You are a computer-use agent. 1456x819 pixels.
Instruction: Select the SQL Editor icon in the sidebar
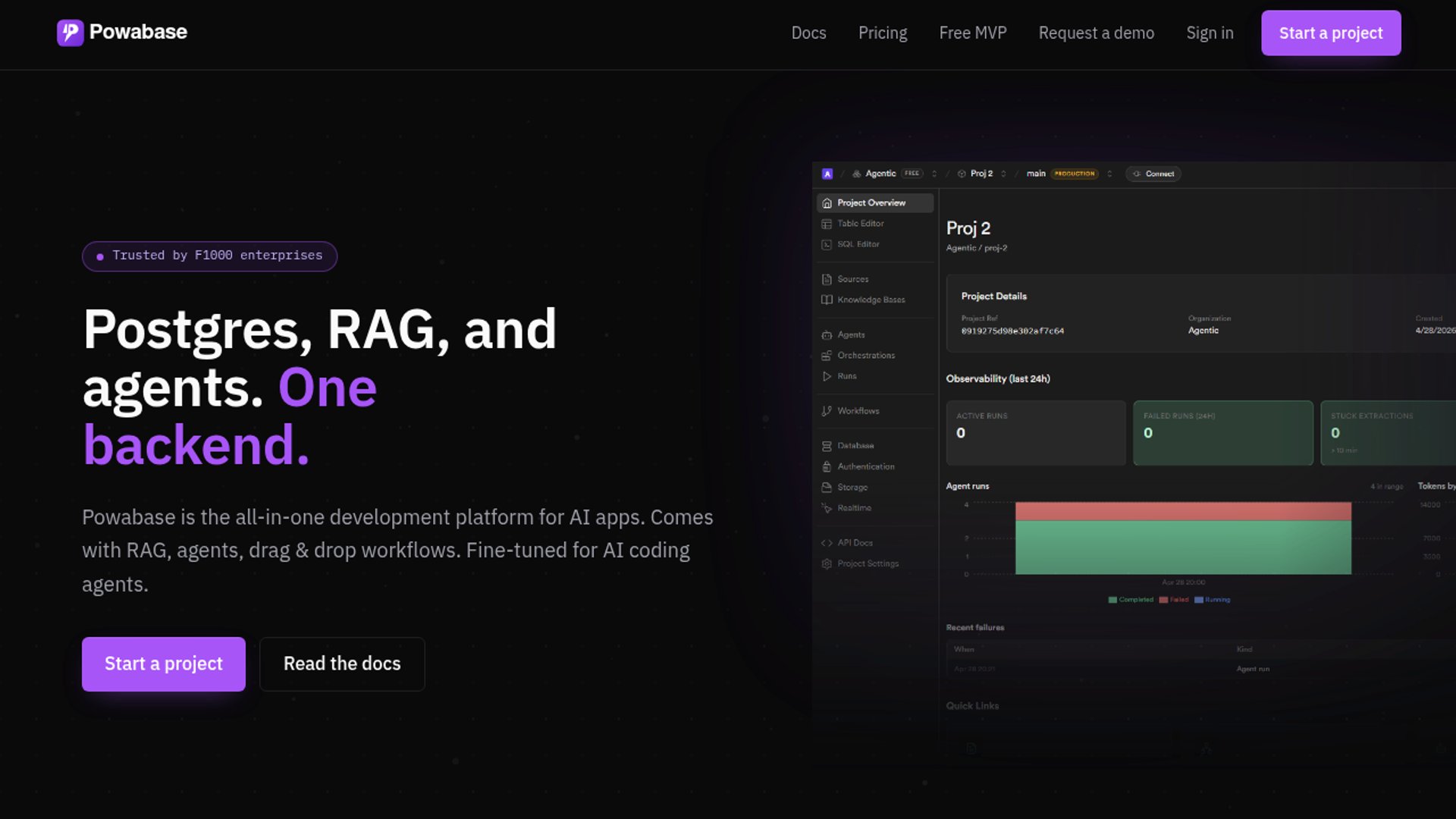pyautogui.click(x=827, y=244)
